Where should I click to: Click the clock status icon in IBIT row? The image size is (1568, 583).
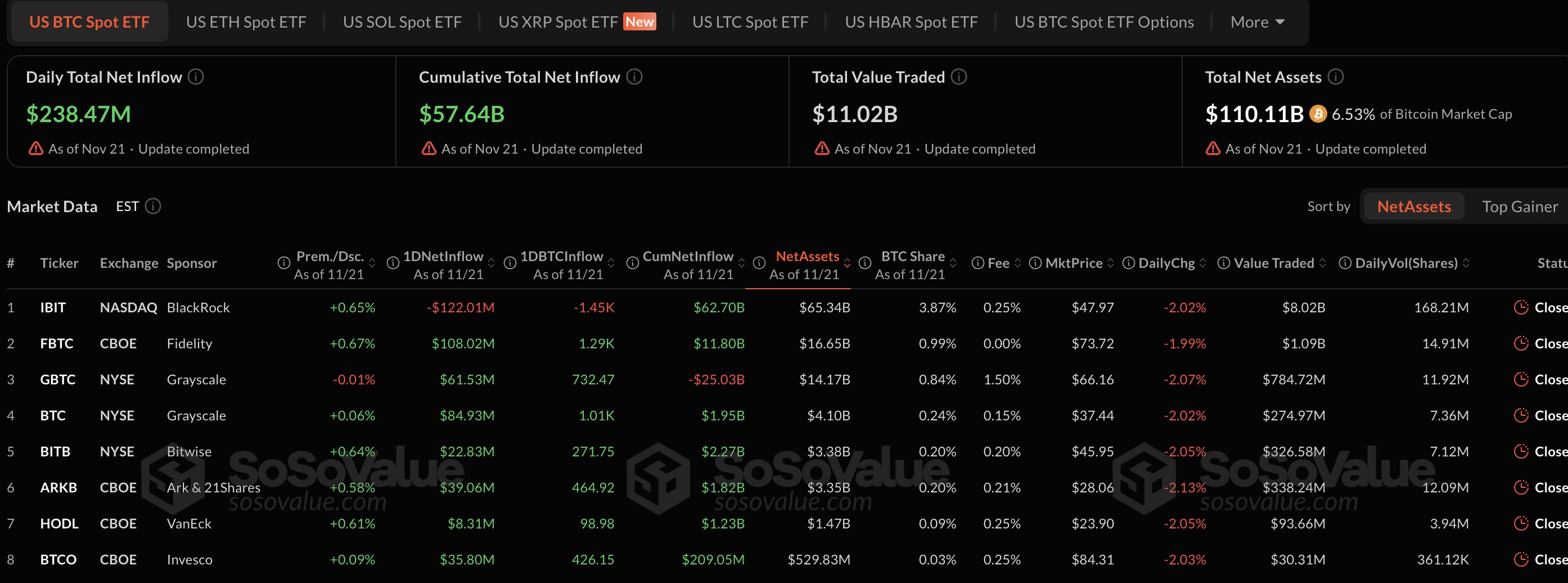coord(1521,307)
